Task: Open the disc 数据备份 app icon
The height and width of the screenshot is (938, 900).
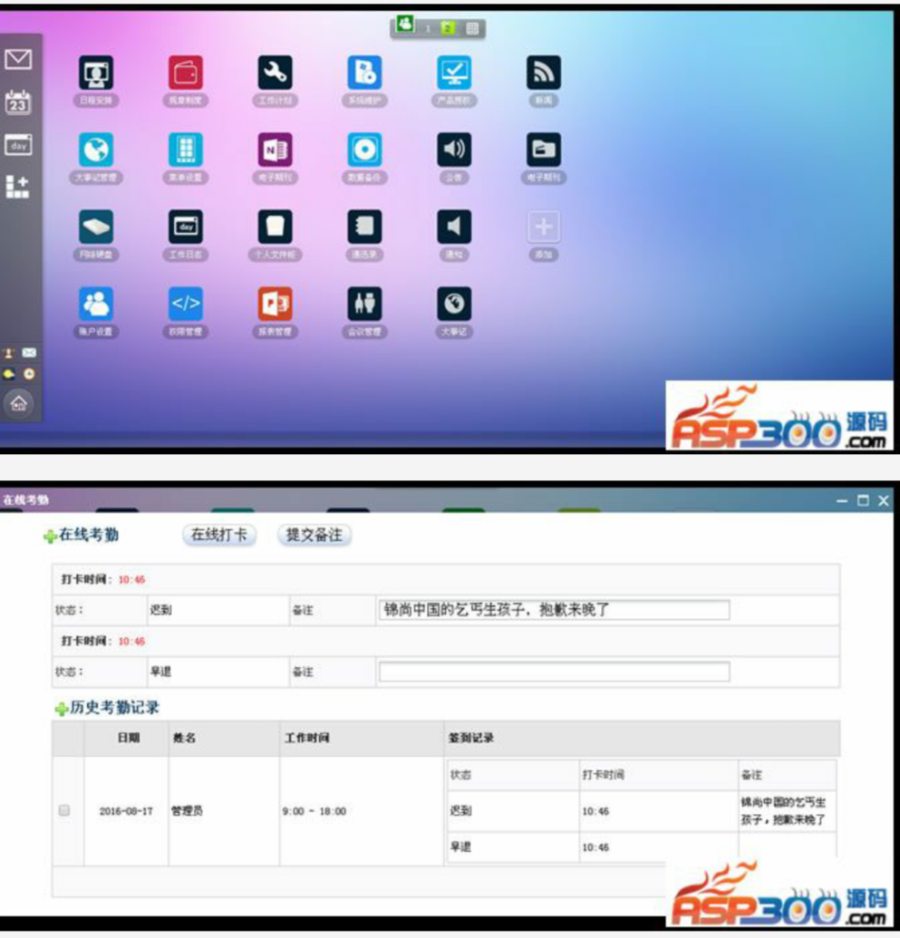Action: (x=364, y=150)
